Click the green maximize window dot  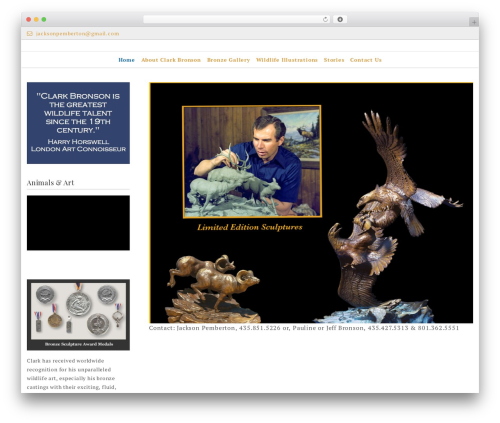pos(44,20)
